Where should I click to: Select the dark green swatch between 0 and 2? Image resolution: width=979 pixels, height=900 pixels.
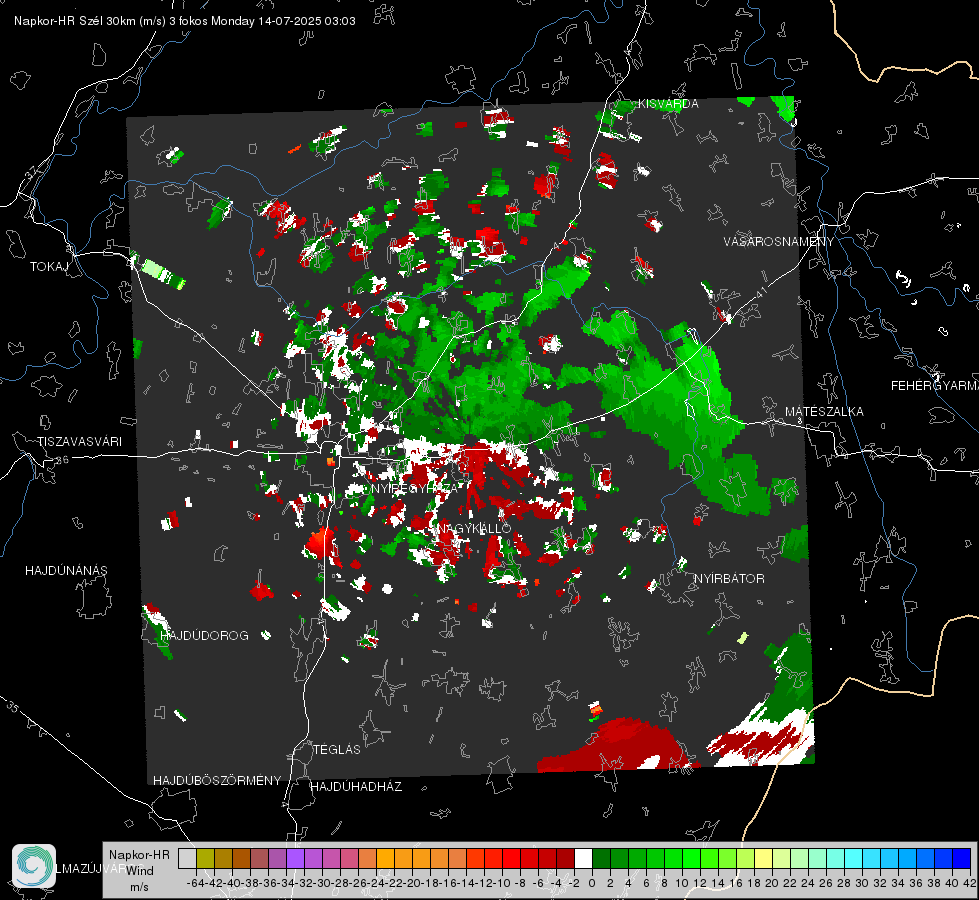(601, 859)
